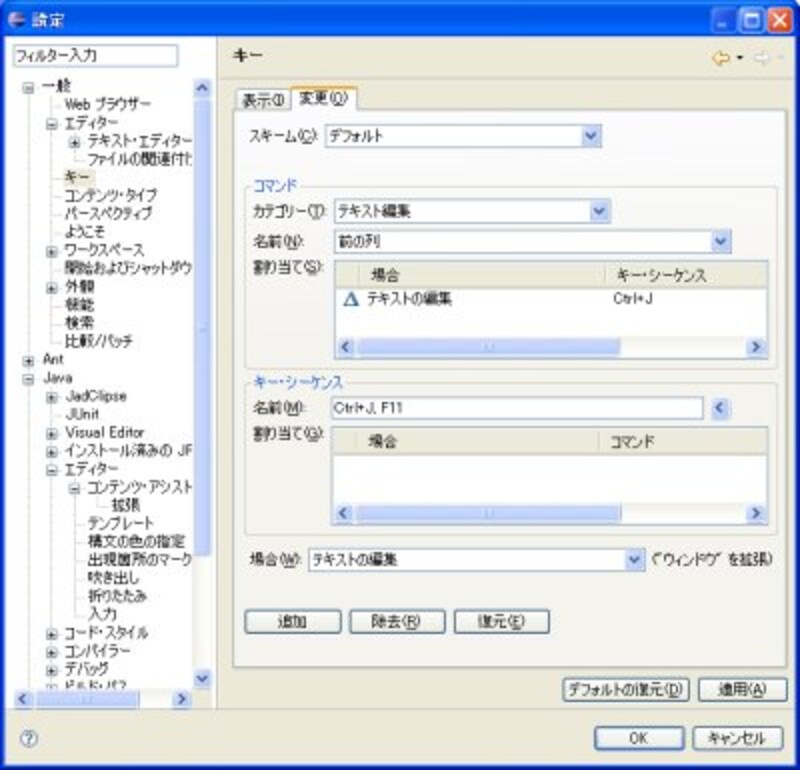Viewport: 800px width, 770px height.
Task: Click the forward navigation arrow icon
Action: click(761, 59)
